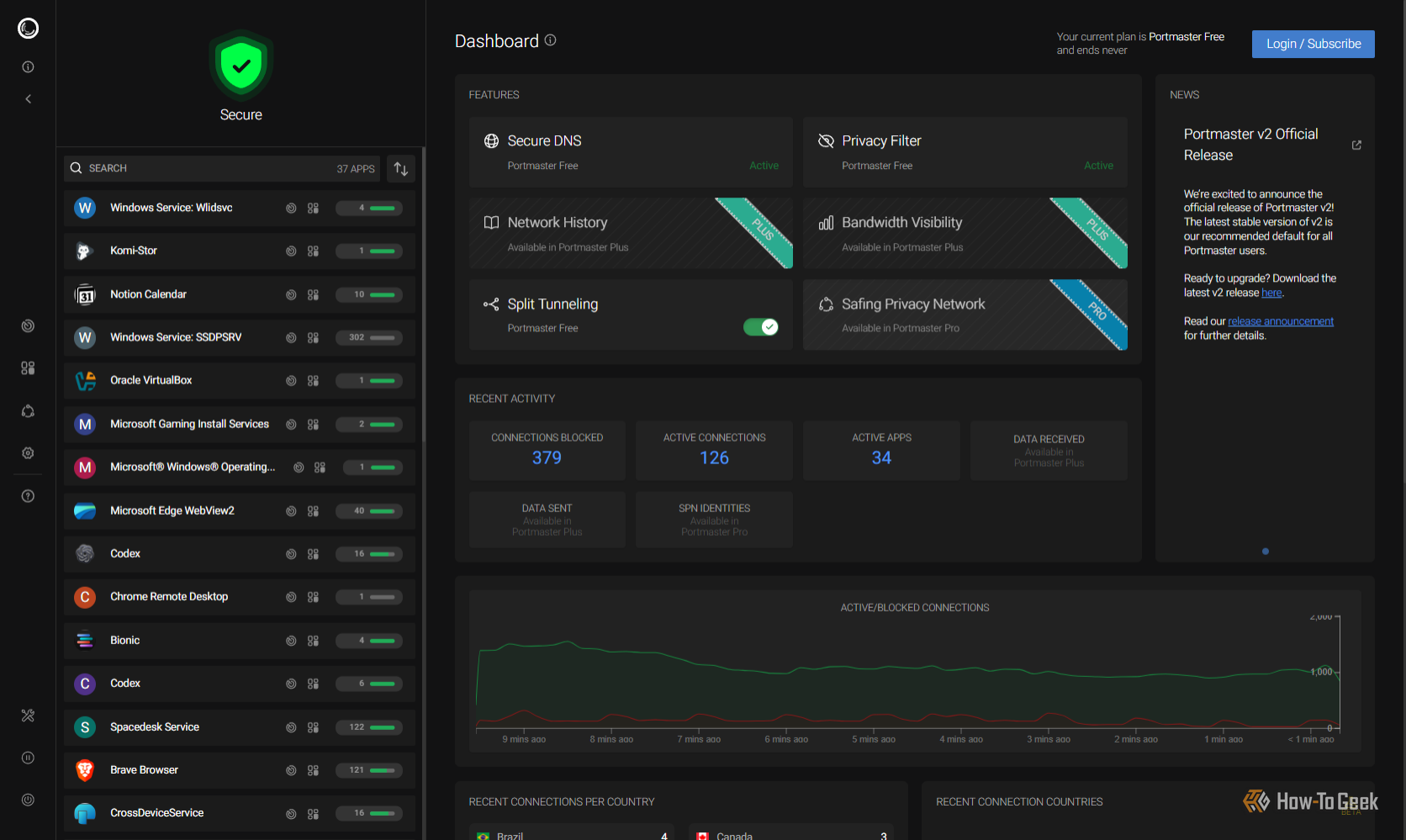
Task: Click the Komi-Stor app icon
Action: tap(85, 251)
